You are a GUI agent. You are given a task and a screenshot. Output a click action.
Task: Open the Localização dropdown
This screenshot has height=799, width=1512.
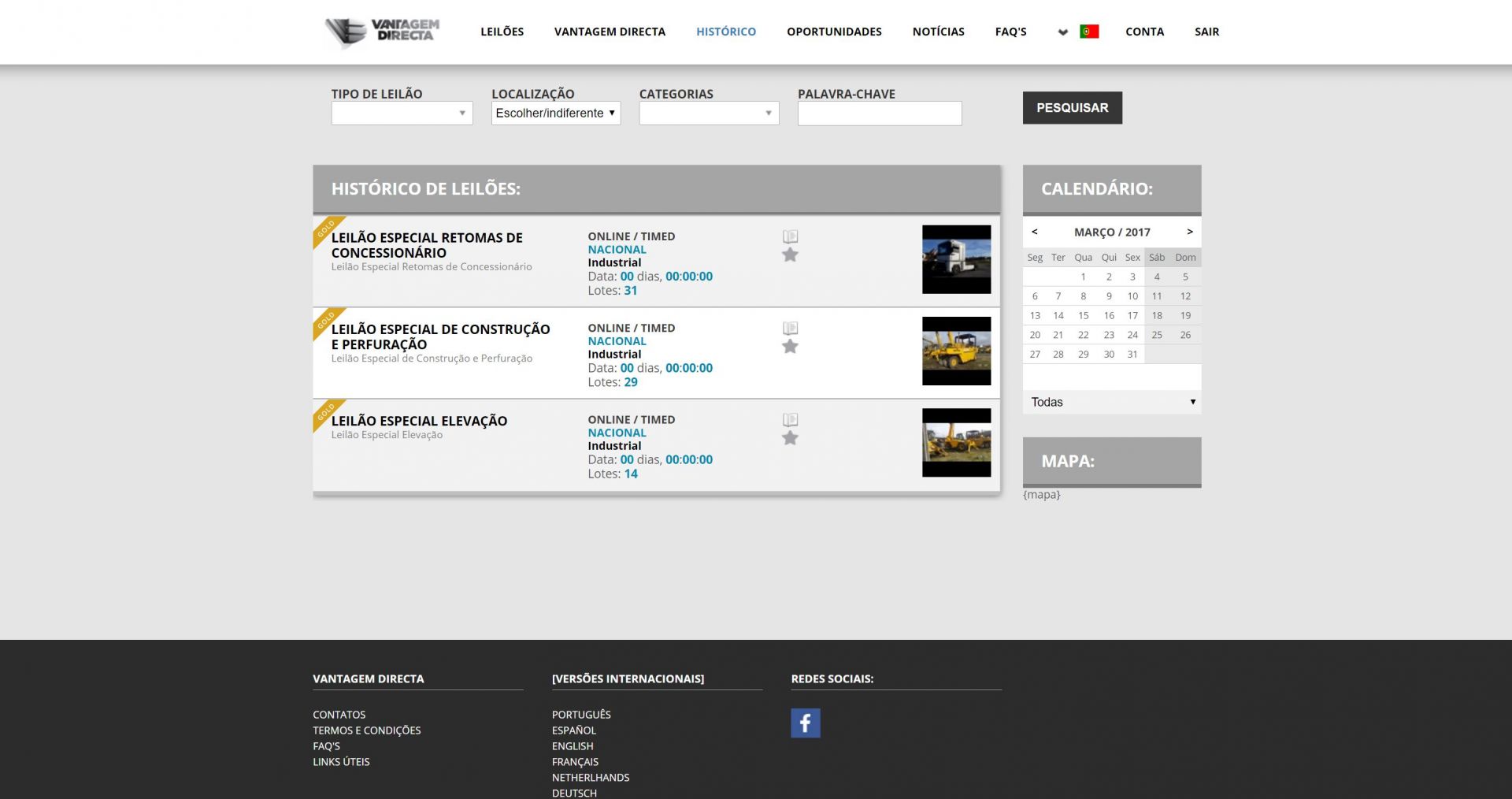pos(555,113)
